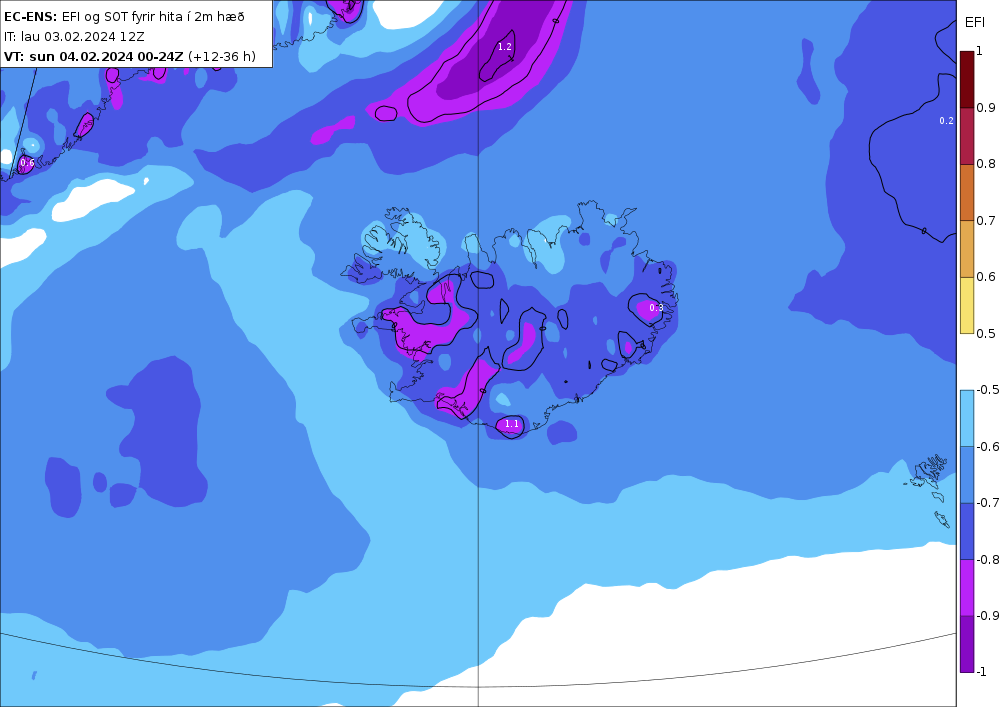Click the yellow legend swatch between 0.5 and 0.6
The width and height of the screenshot is (1000, 707).
pyautogui.click(x=967, y=305)
